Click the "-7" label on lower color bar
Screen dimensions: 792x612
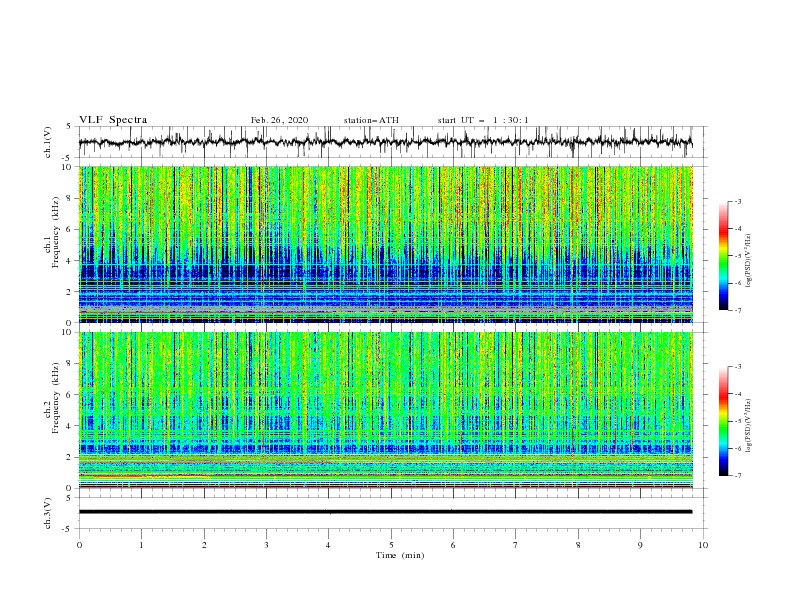(x=738, y=475)
